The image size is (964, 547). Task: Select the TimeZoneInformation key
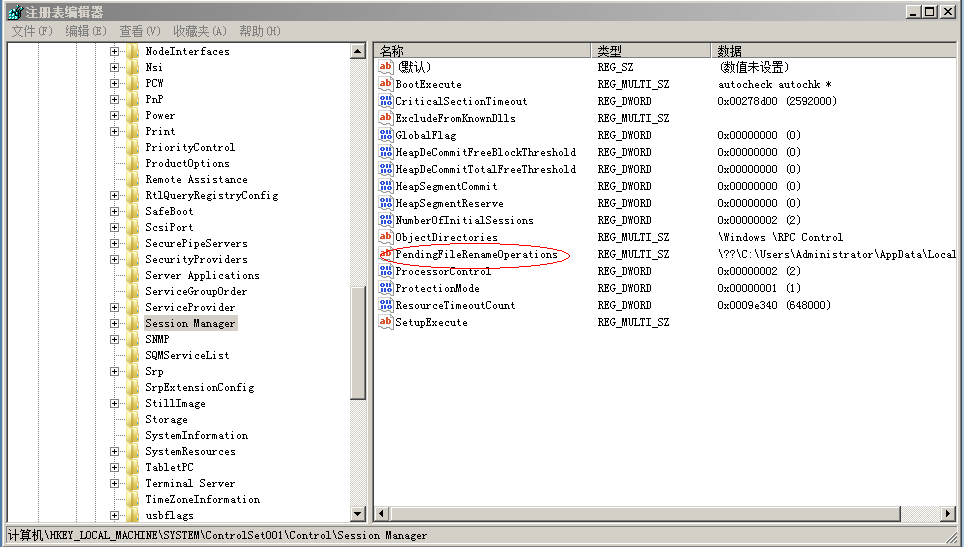[x=202, y=499]
